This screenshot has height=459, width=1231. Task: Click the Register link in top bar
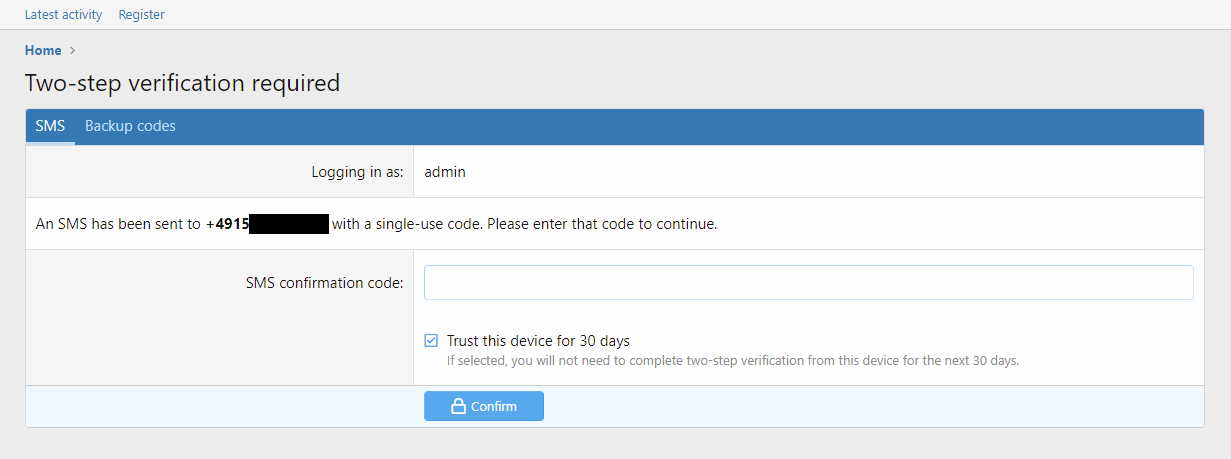[x=141, y=15]
